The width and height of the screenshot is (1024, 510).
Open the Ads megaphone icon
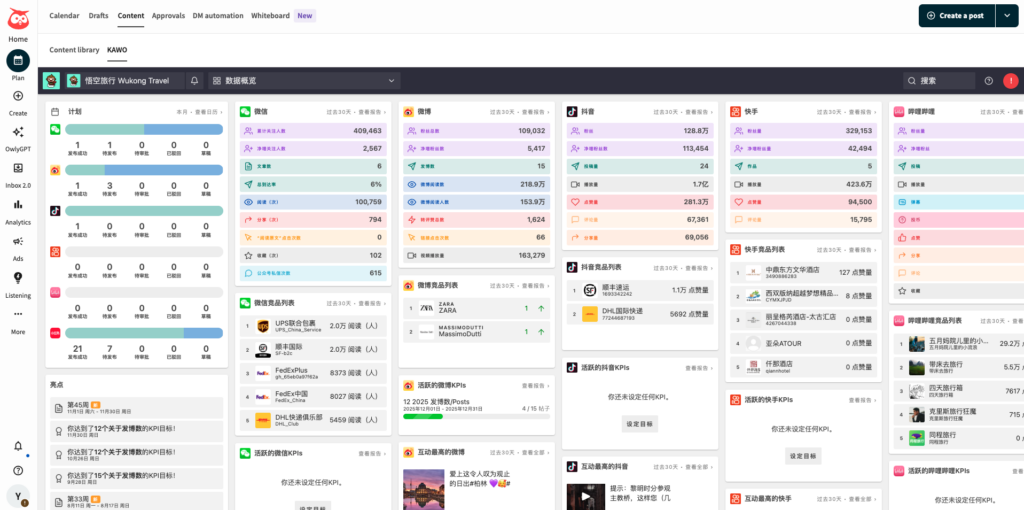18,241
